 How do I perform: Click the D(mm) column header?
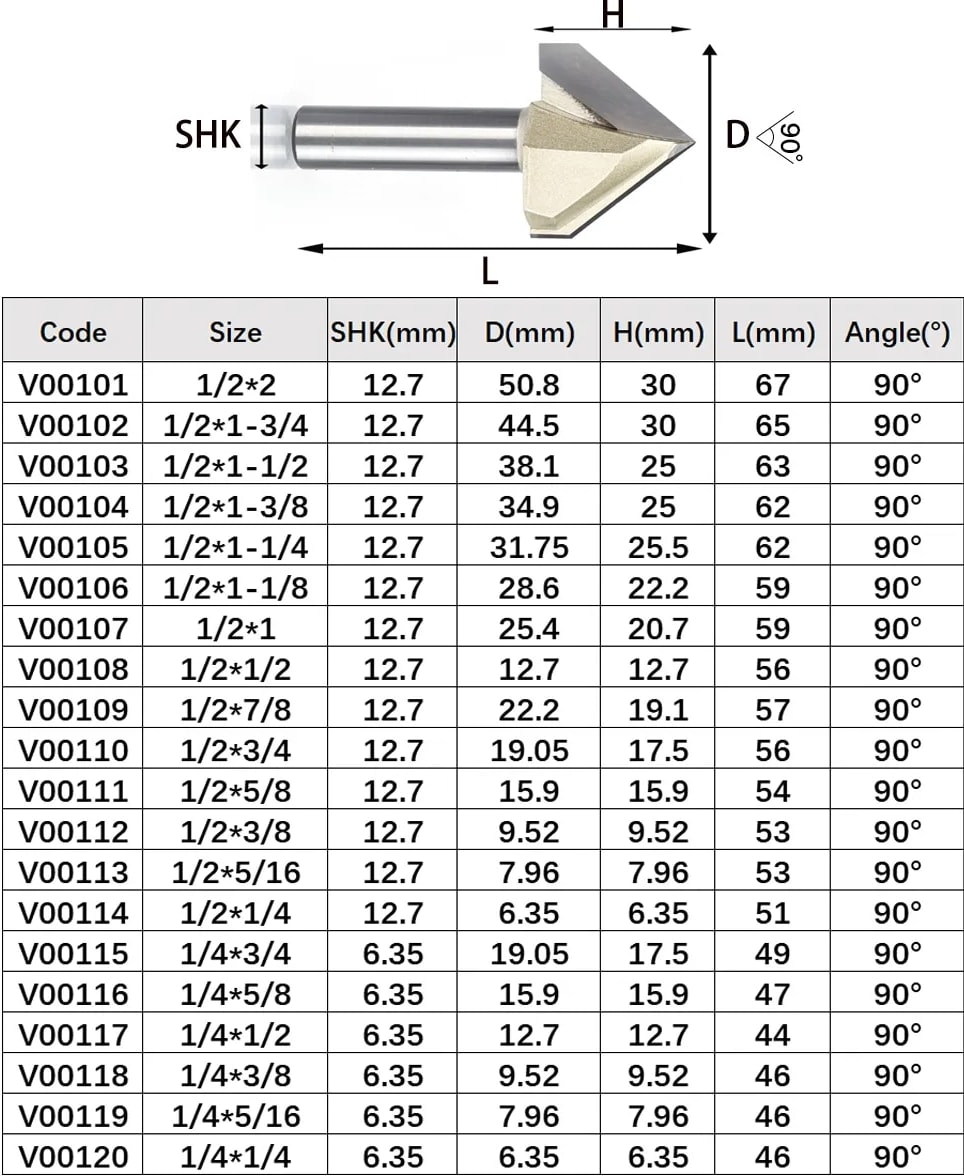529,332
